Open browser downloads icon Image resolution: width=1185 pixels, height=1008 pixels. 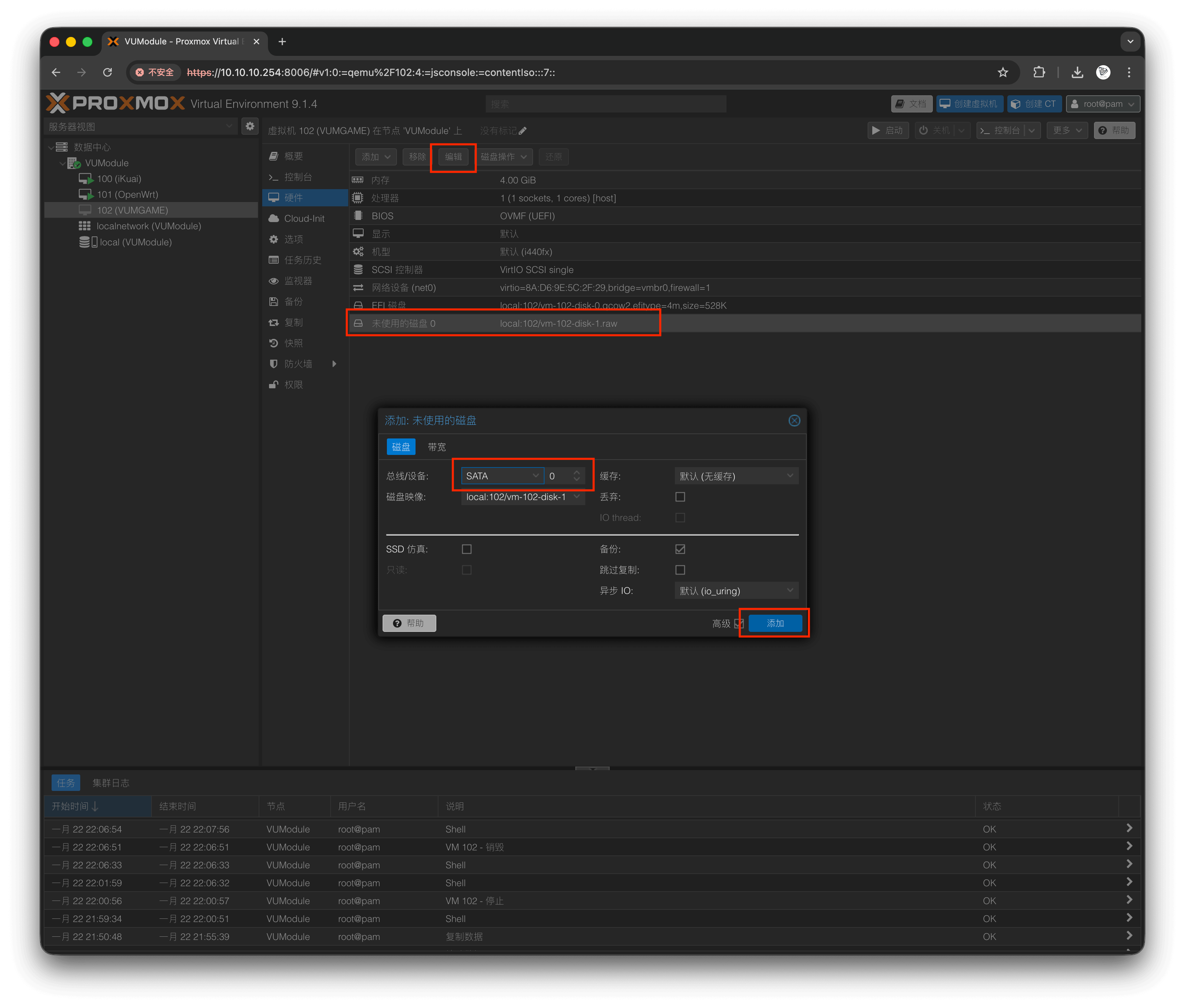(x=1077, y=73)
